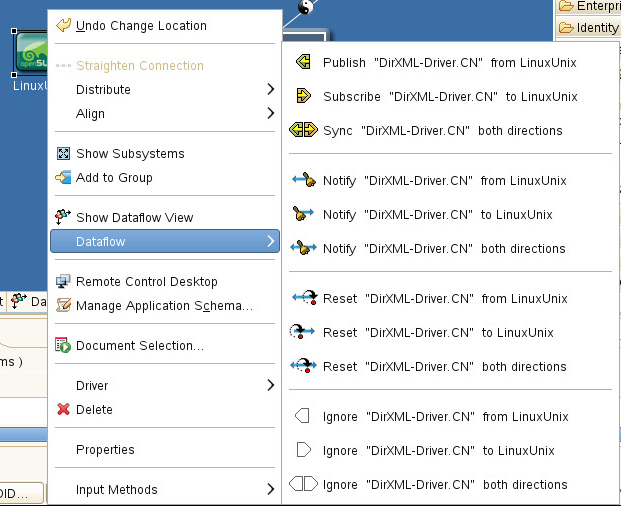Expand the Align submenu arrow

(270, 113)
